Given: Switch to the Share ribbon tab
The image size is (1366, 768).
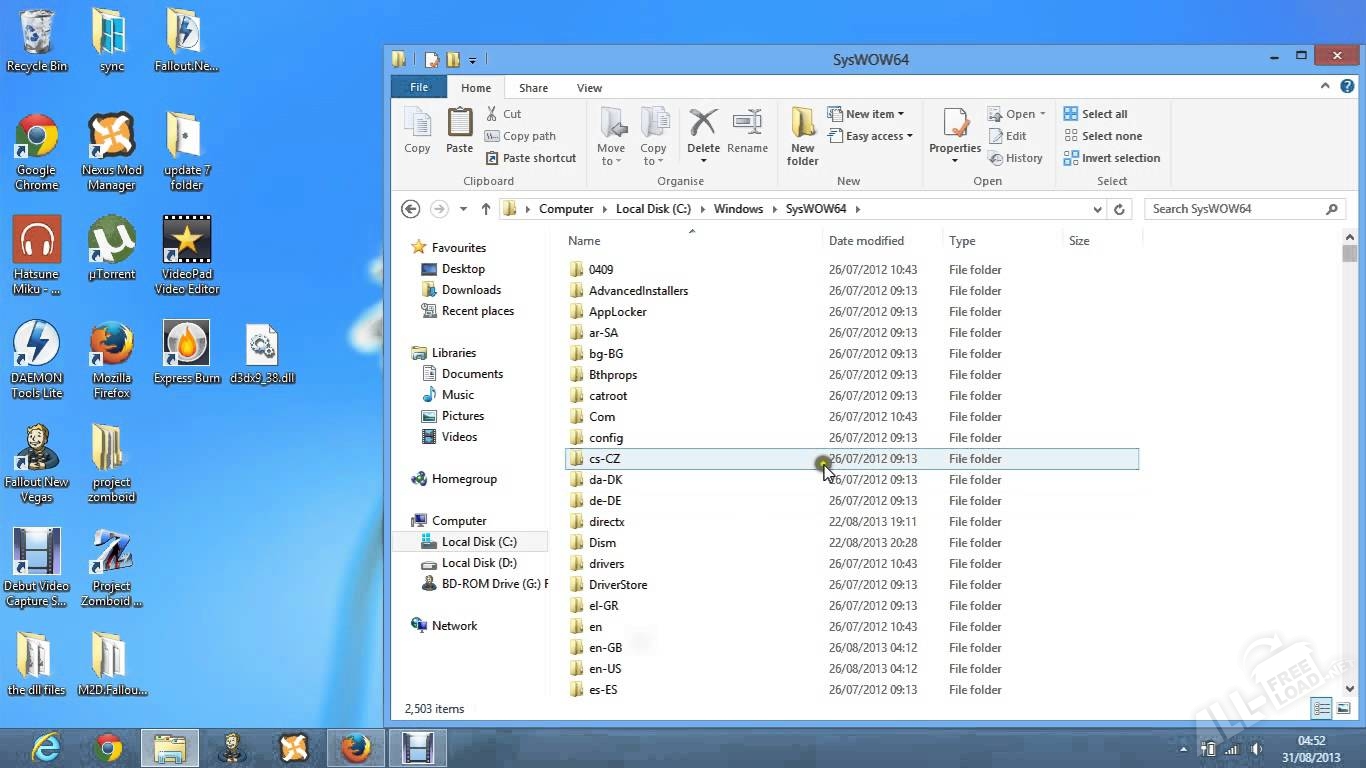Looking at the screenshot, I should pos(533,88).
